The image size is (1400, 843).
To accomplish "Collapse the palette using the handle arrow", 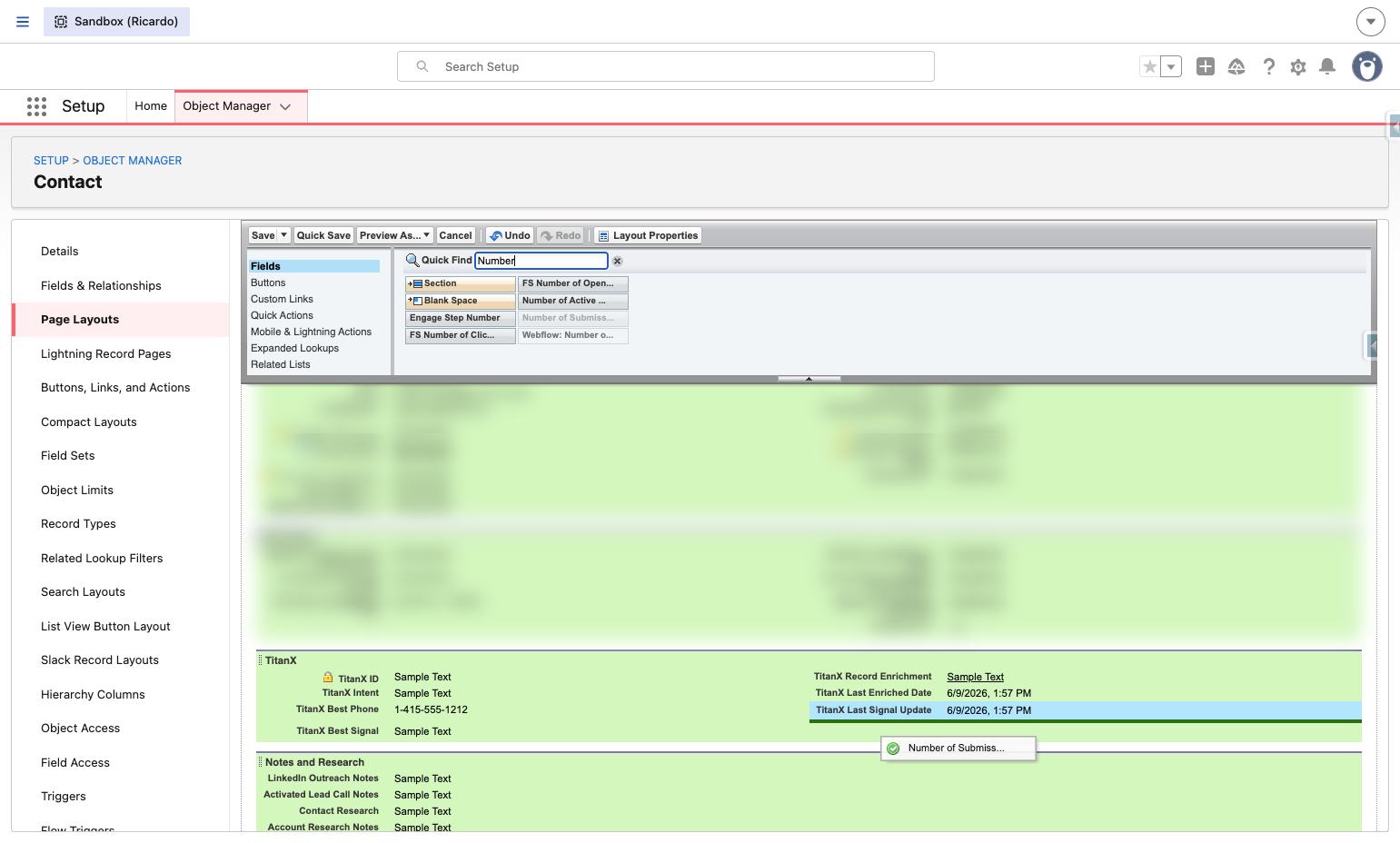I will [809, 379].
